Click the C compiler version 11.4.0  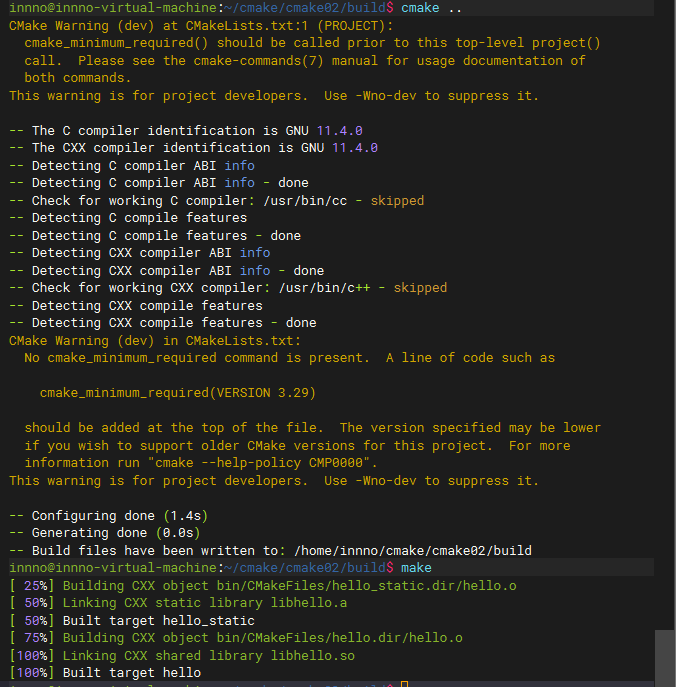(x=340, y=131)
